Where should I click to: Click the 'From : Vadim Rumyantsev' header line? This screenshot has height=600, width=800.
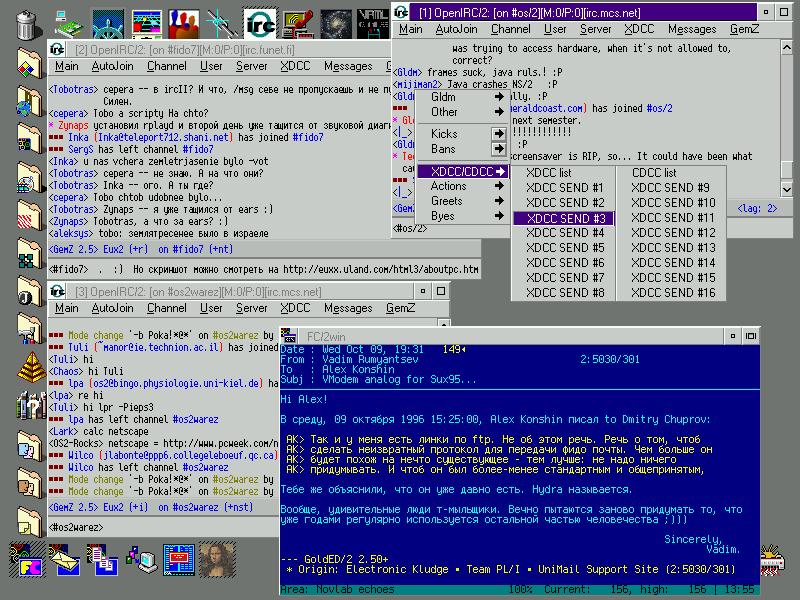coord(349,359)
